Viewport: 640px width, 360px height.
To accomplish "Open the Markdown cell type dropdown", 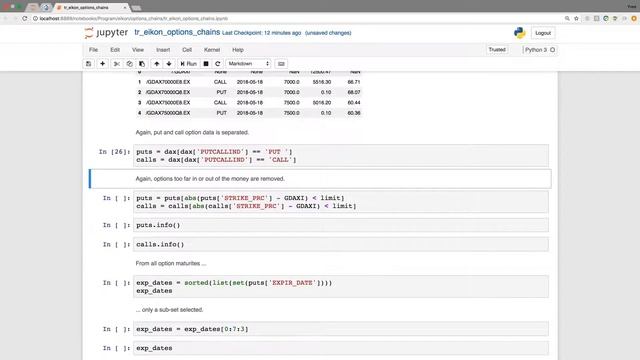I will (249, 64).
